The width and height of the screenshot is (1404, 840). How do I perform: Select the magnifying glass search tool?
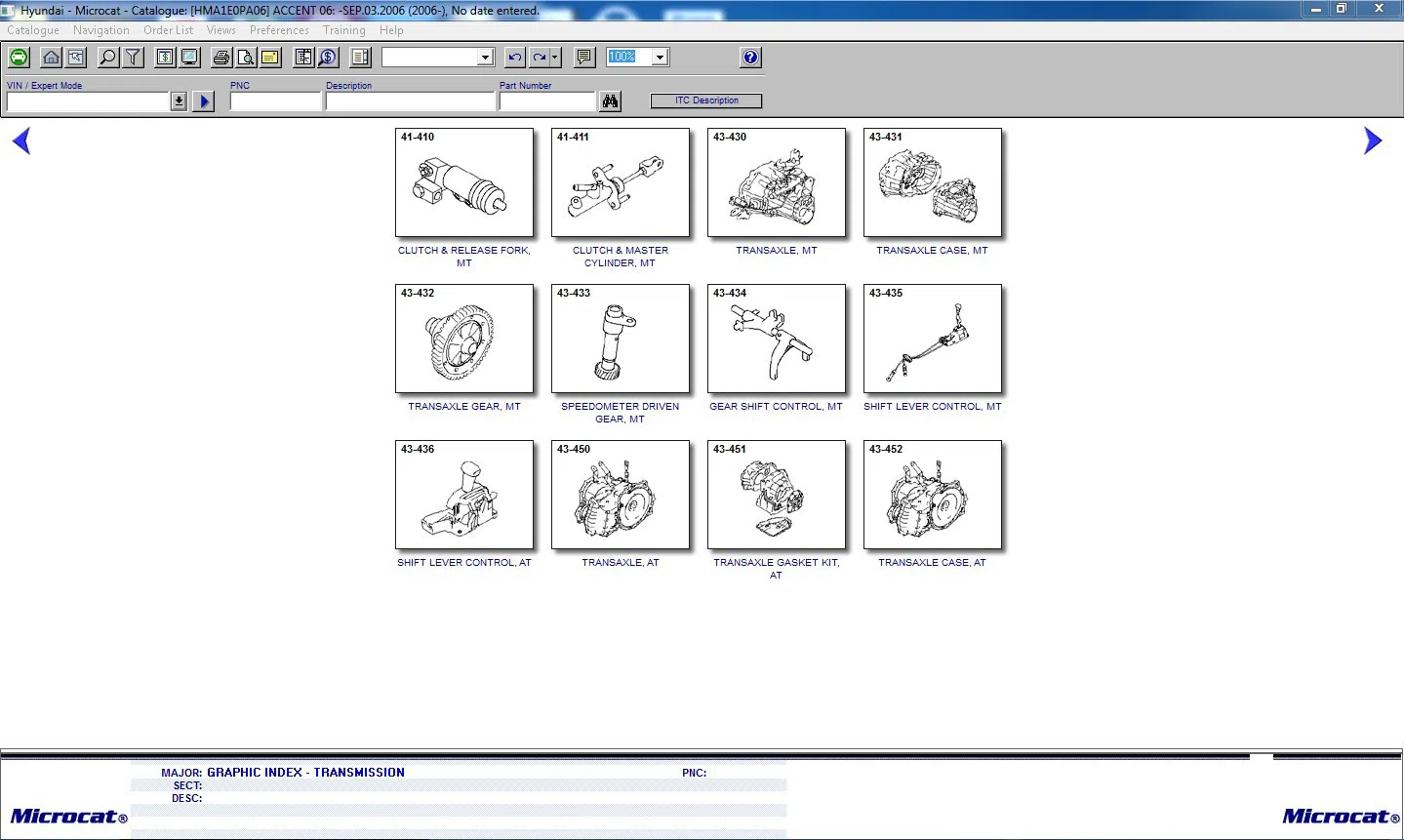point(108,58)
